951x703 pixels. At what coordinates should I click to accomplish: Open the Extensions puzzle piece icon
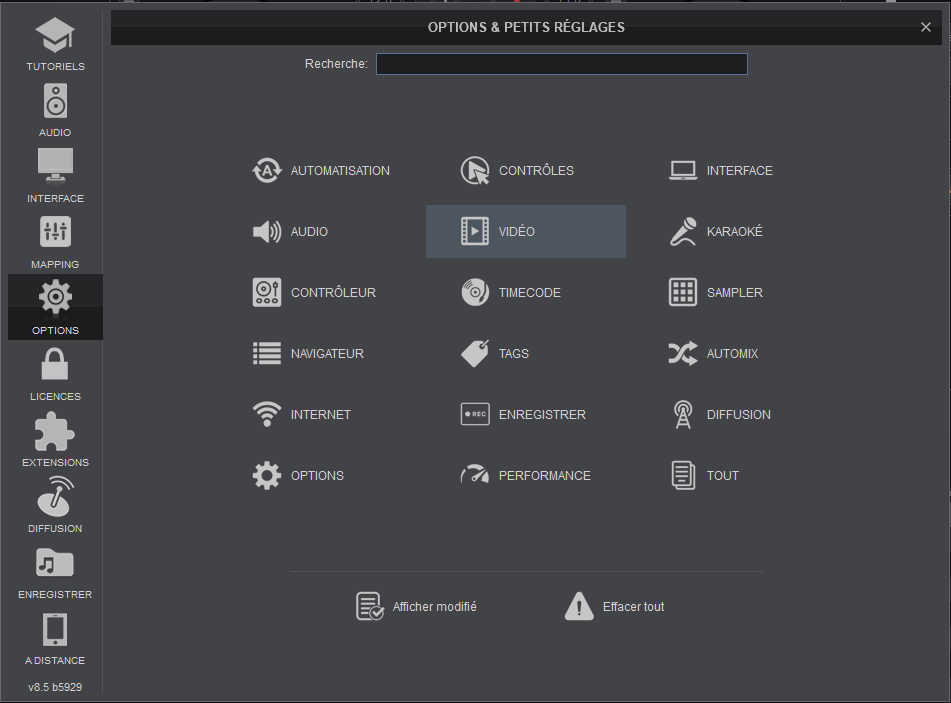click(x=55, y=431)
